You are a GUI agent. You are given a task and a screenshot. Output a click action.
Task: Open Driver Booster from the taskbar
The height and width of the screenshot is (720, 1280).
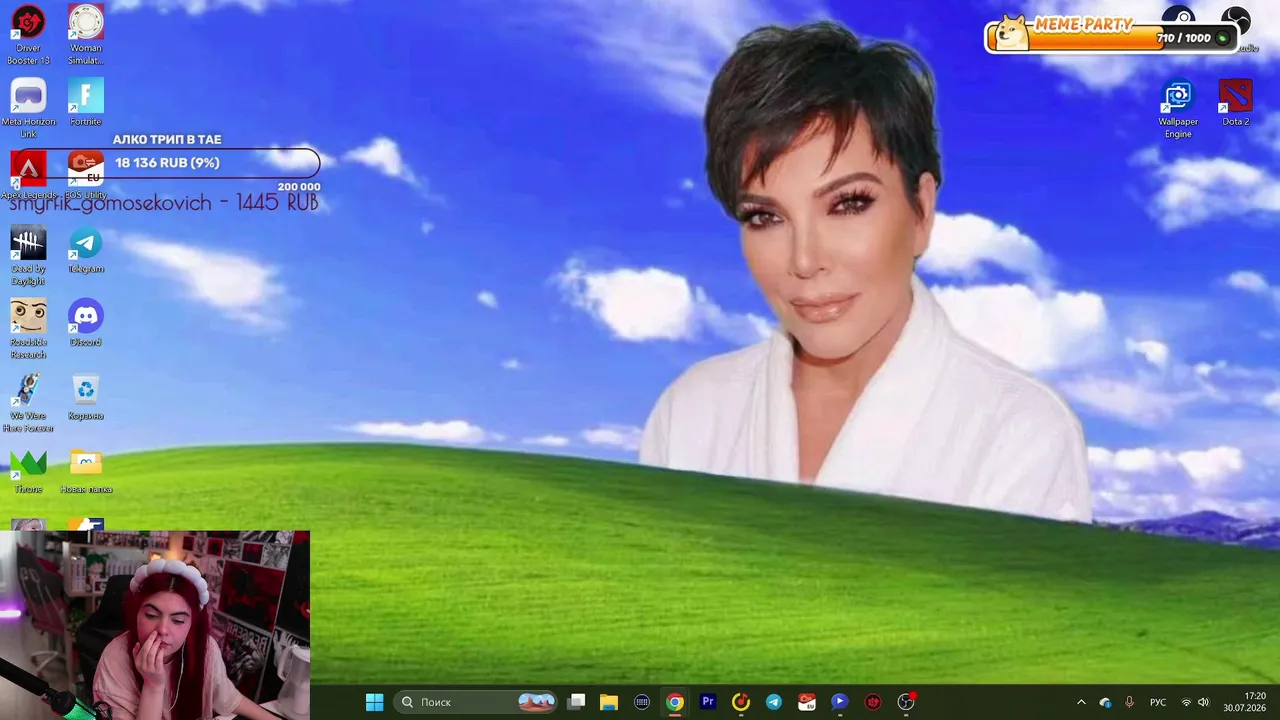pyautogui.click(x=873, y=702)
